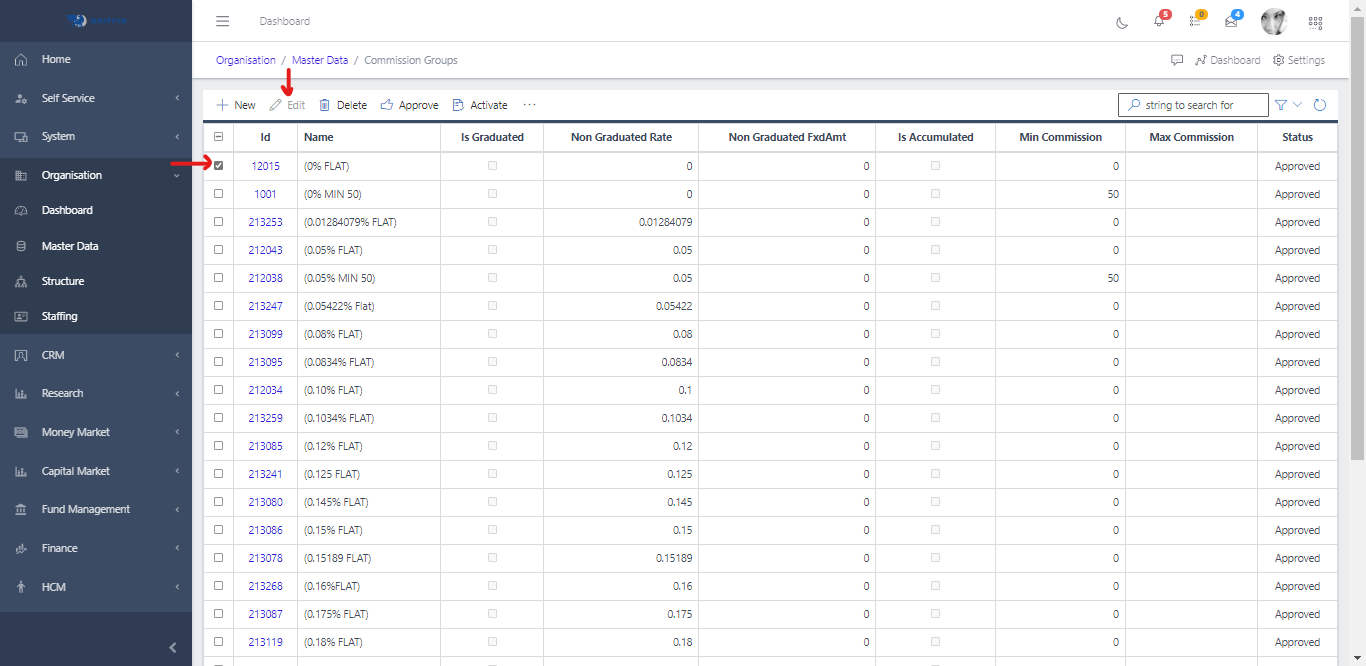Open the mail inbox icon
1366x666 pixels.
pyautogui.click(x=1231, y=22)
